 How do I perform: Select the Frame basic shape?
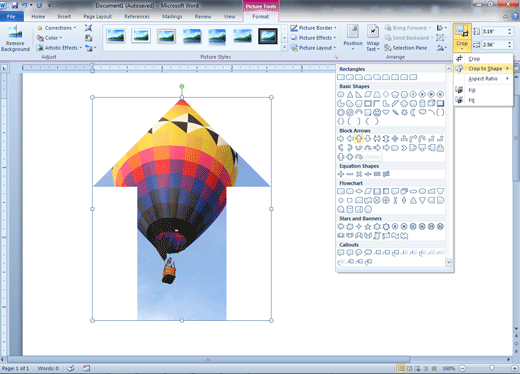click(x=368, y=104)
